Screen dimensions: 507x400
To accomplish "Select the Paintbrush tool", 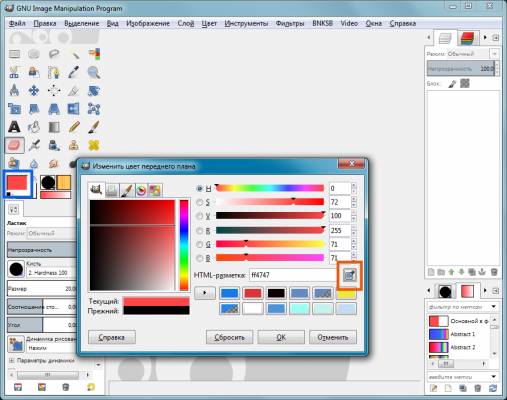I will (x=94, y=127).
